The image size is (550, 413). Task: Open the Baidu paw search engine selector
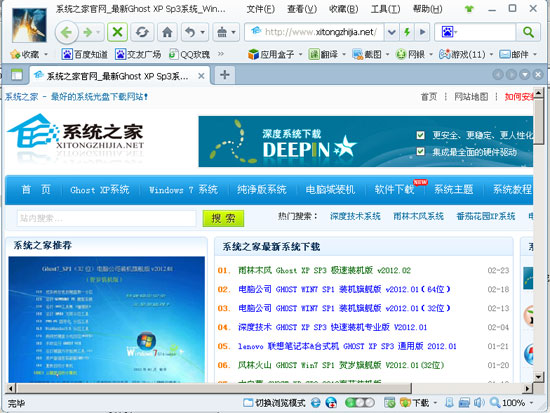(x=450, y=32)
